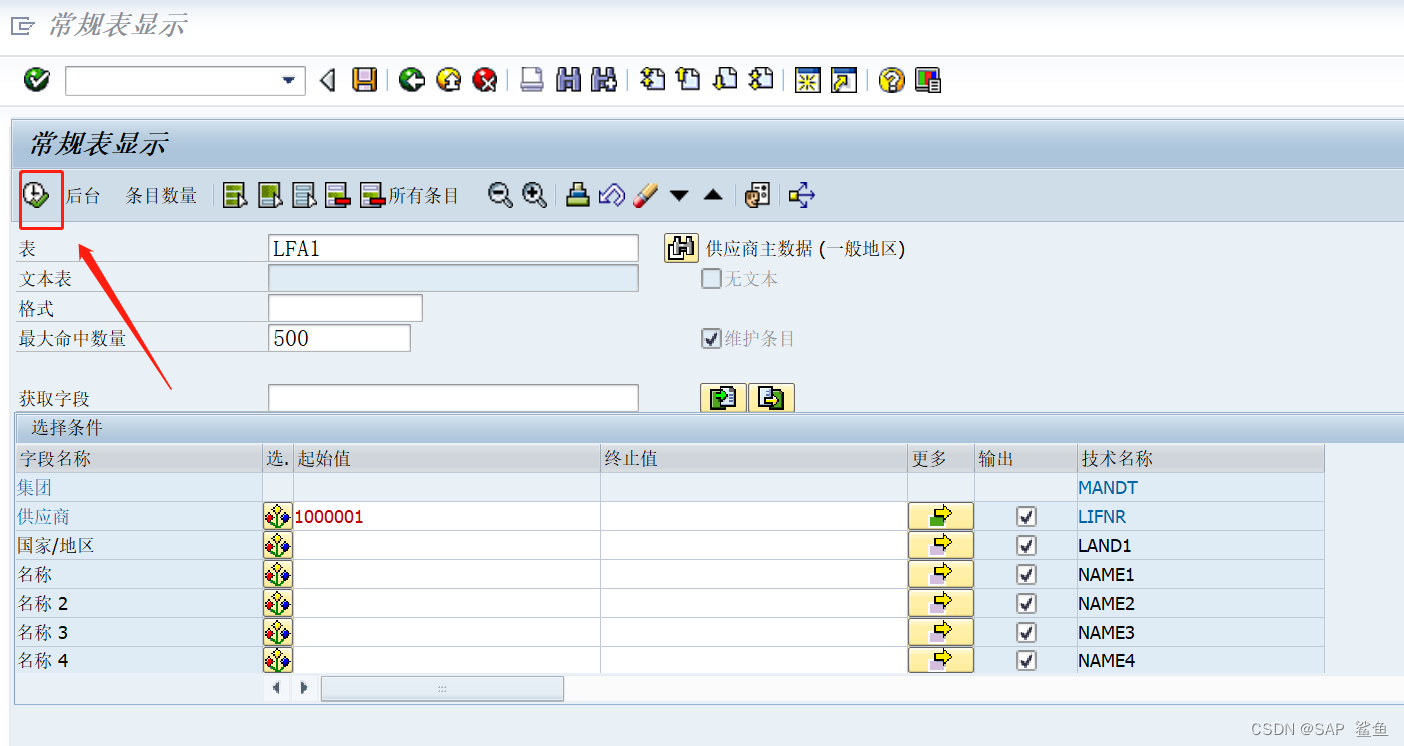Click the Save icon in the toolbar
Screen dimensions: 1404x746
click(364, 80)
